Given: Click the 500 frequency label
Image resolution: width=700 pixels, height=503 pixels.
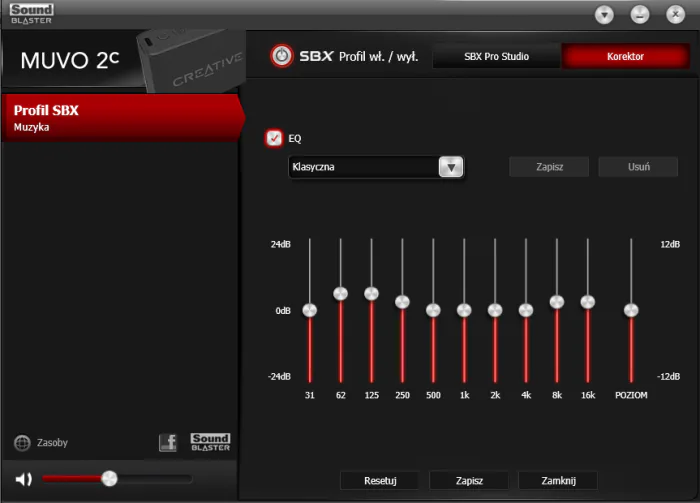Looking at the screenshot, I should 433,395.
